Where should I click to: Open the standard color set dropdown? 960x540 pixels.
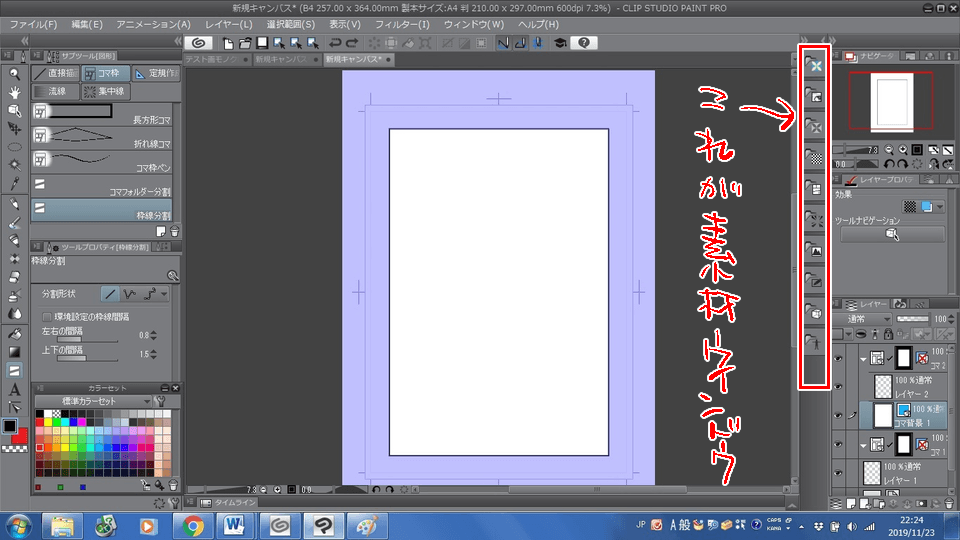point(93,401)
